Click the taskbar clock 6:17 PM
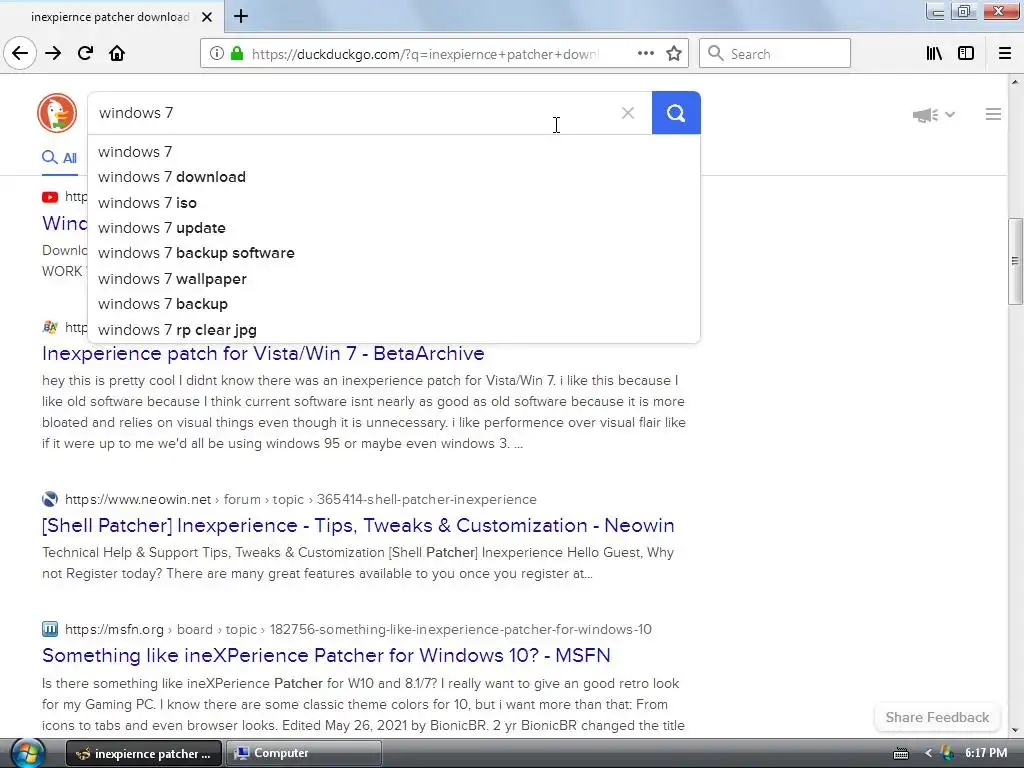This screenshot has width=1024, height=768. click(986, 753)
